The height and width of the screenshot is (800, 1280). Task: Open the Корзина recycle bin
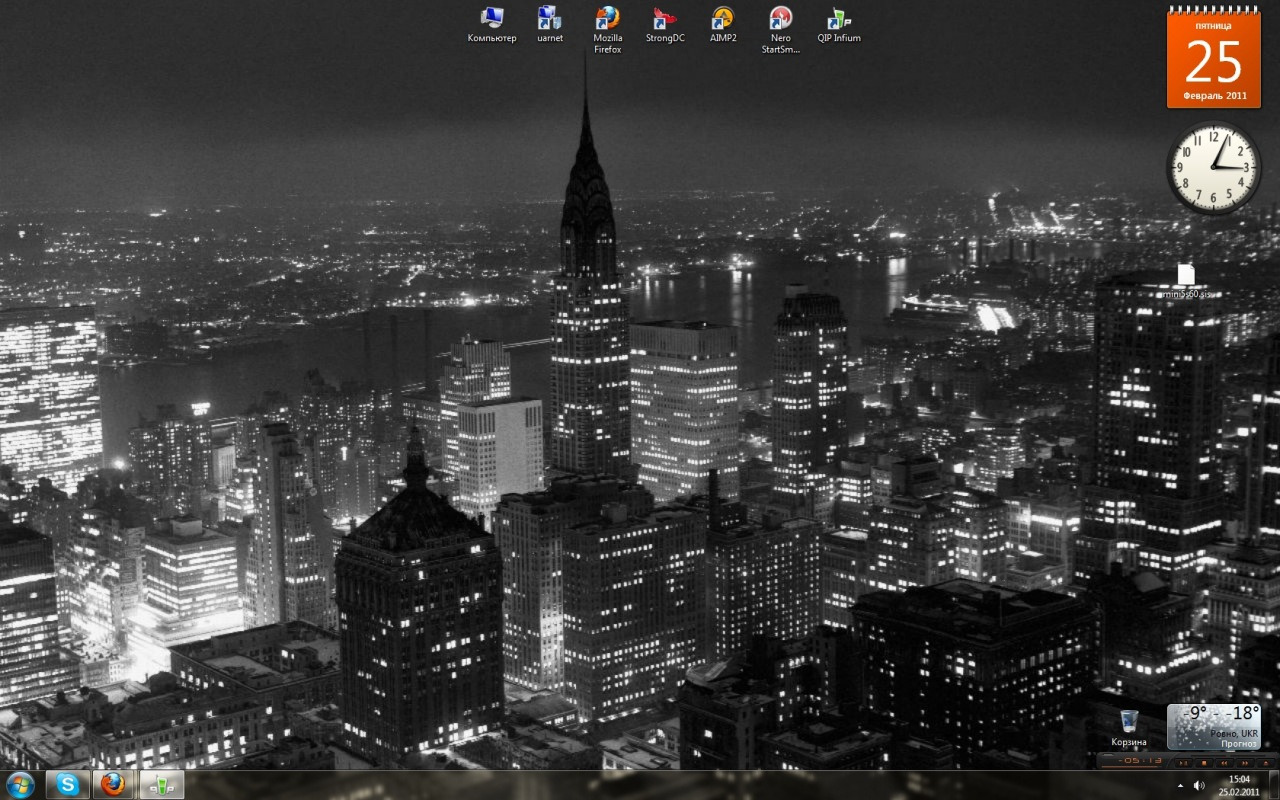[x=1128, y=723]
